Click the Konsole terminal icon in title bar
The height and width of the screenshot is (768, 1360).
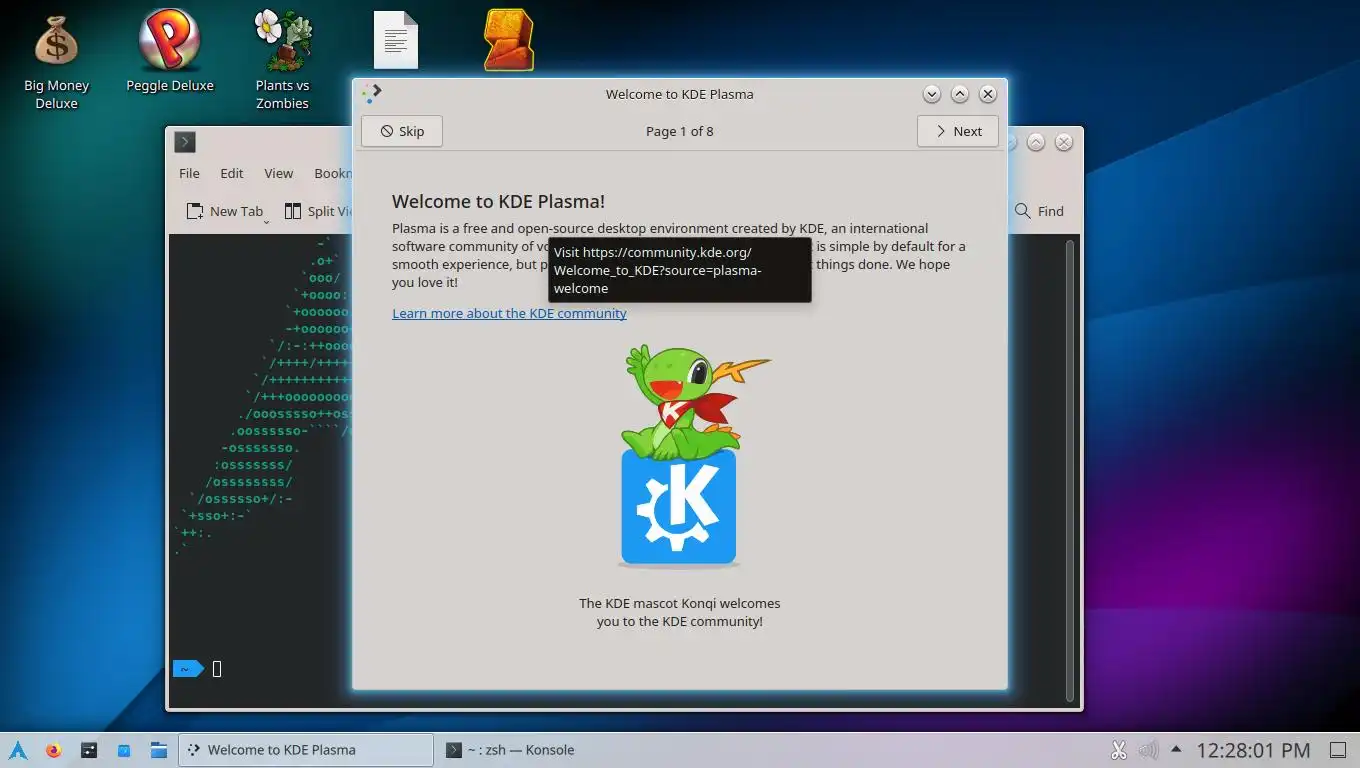pos(185,142)
